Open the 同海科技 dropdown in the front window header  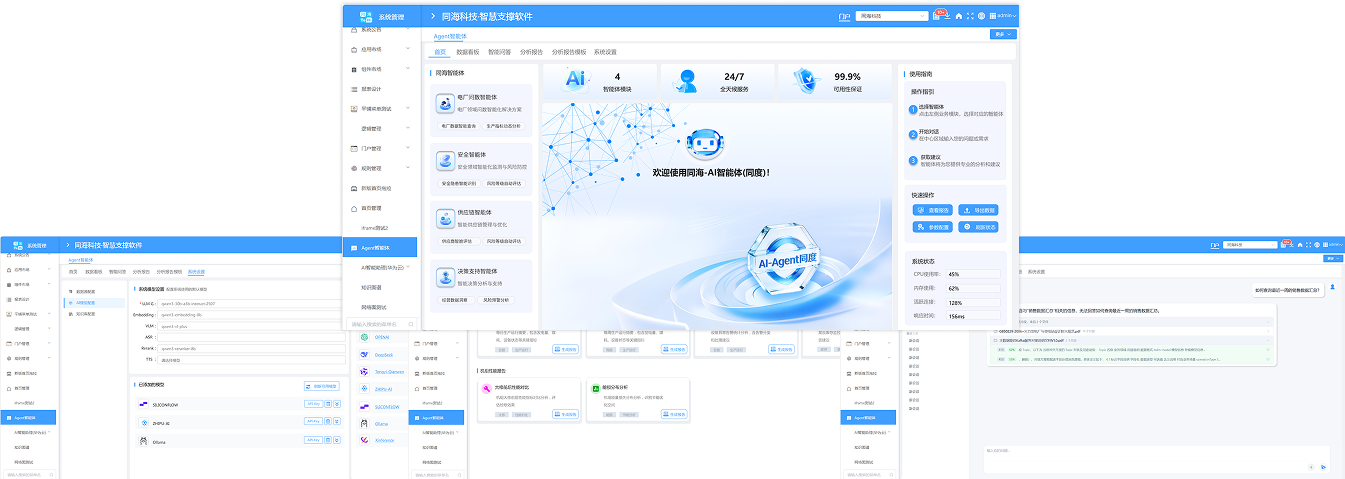tap(893, 16)
